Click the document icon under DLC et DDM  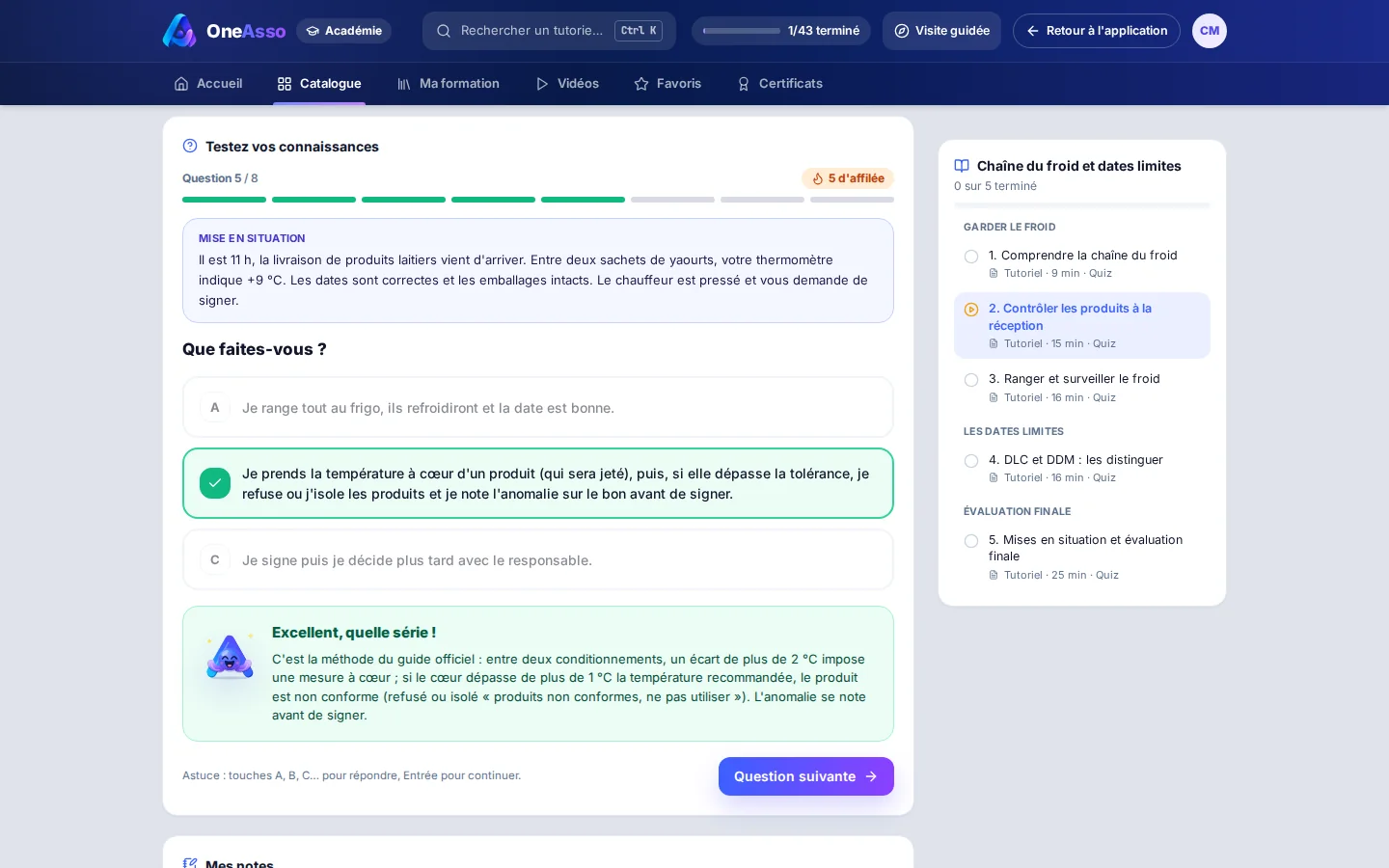tap(994, 478)
